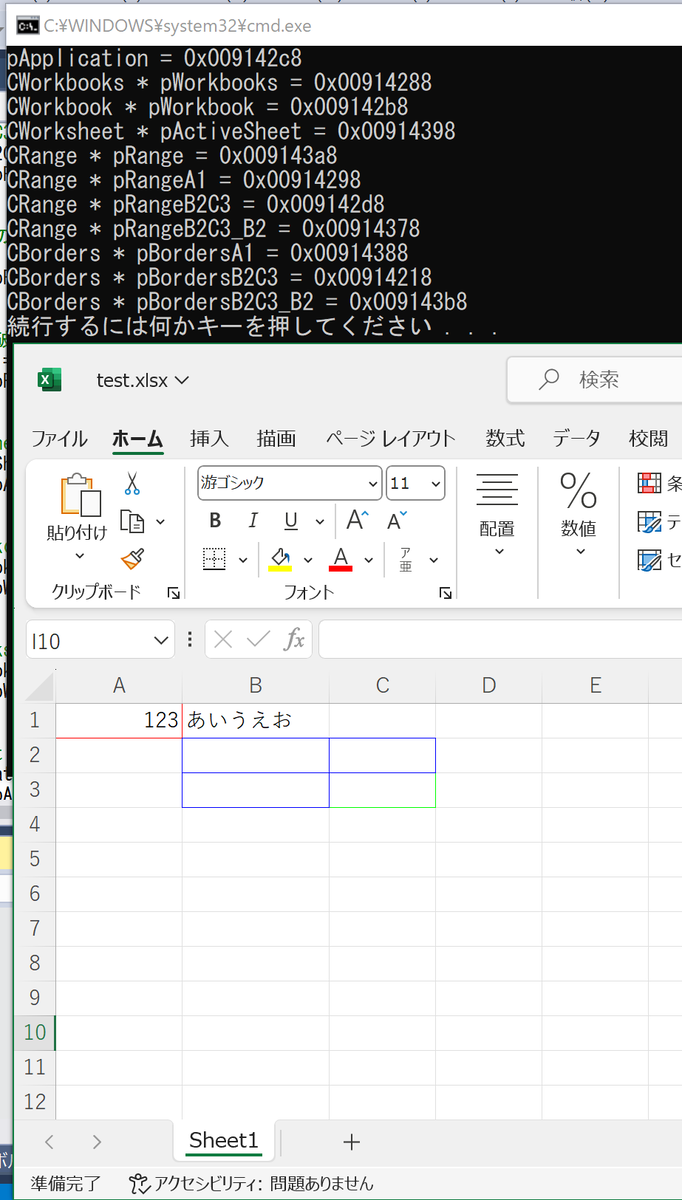Apply red font color

(341, 559)
